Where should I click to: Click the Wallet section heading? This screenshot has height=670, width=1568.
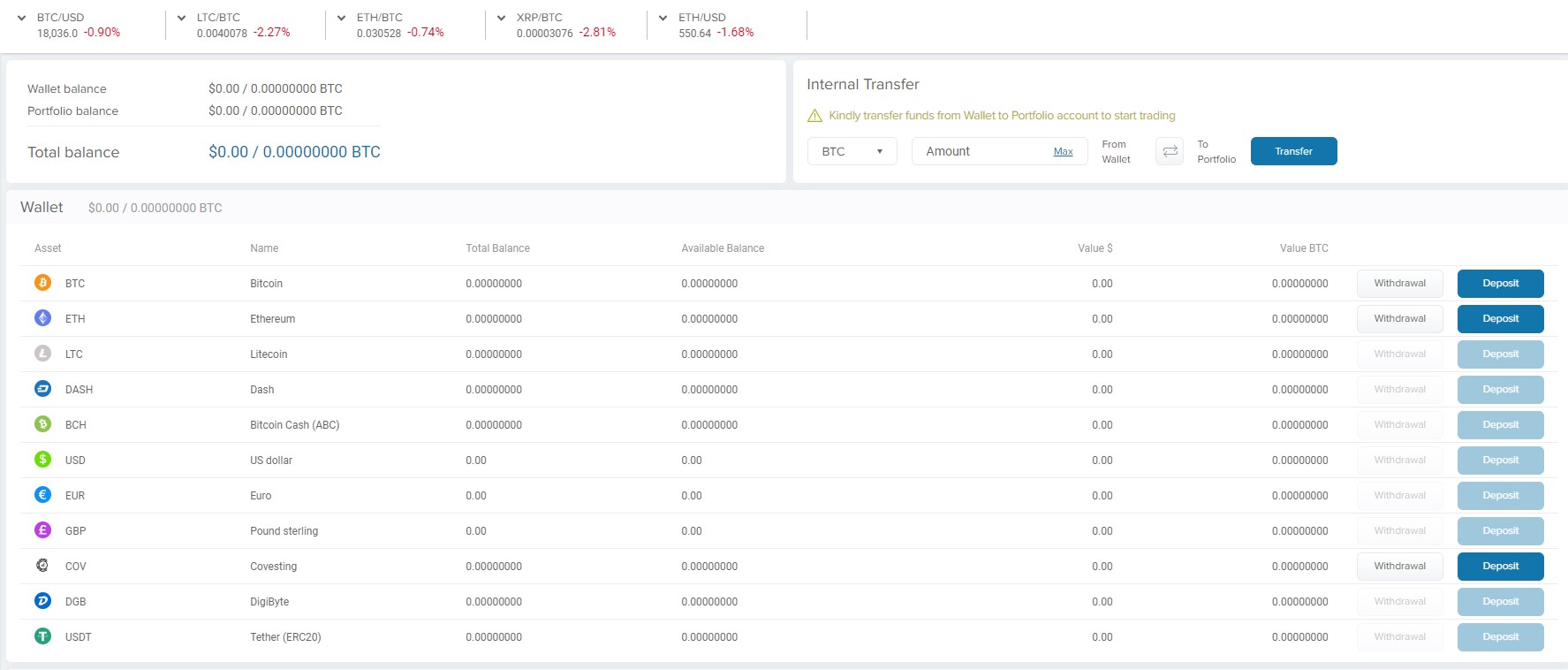click(42, 207)
